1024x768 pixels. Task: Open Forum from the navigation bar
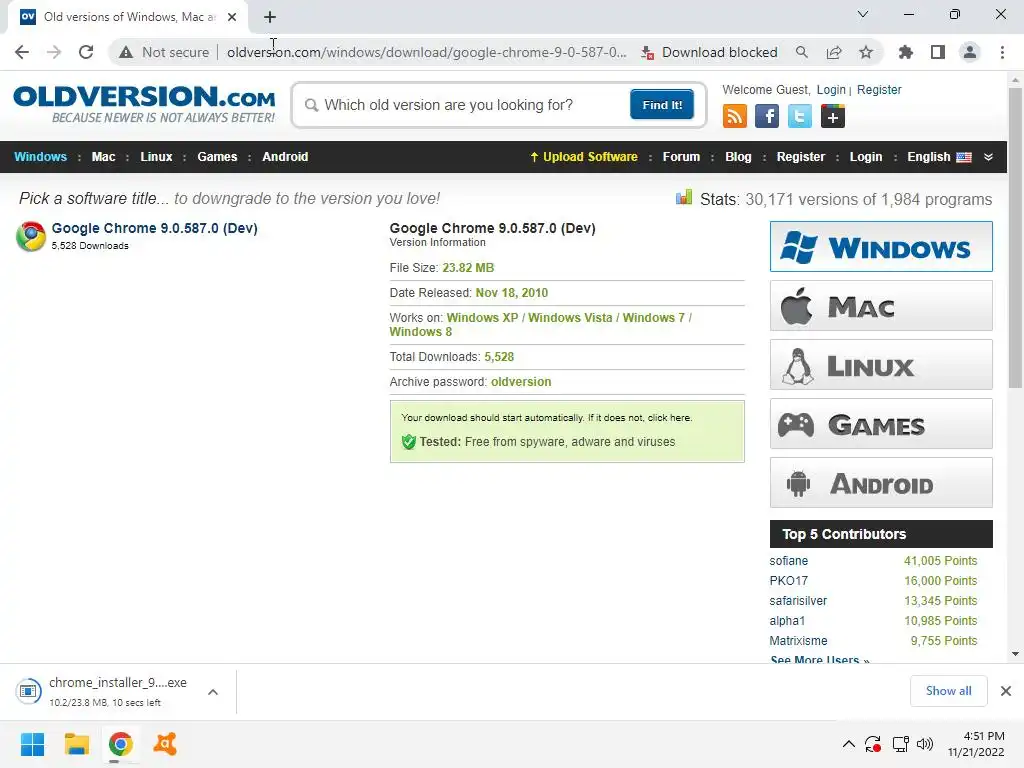681,157
